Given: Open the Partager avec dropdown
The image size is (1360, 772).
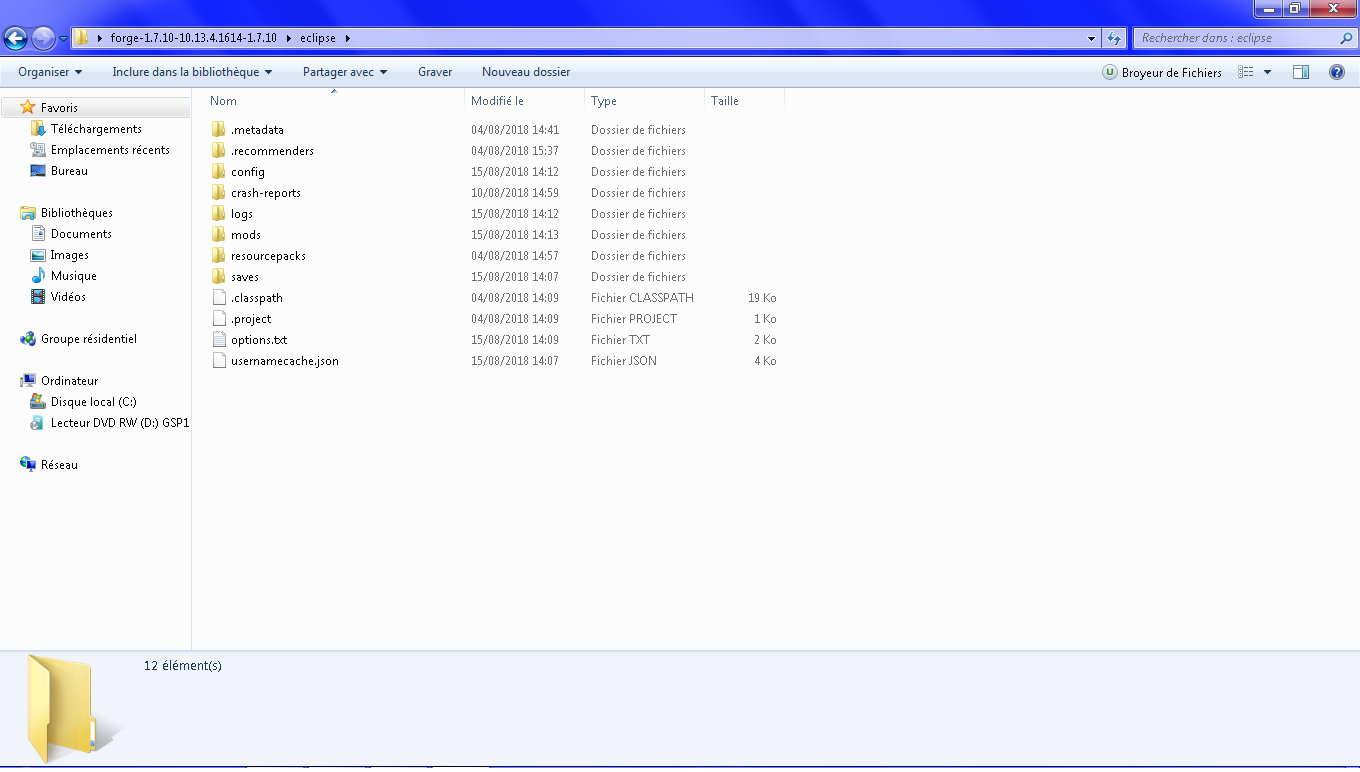Looking at the screenshot, I should point(345,72).
